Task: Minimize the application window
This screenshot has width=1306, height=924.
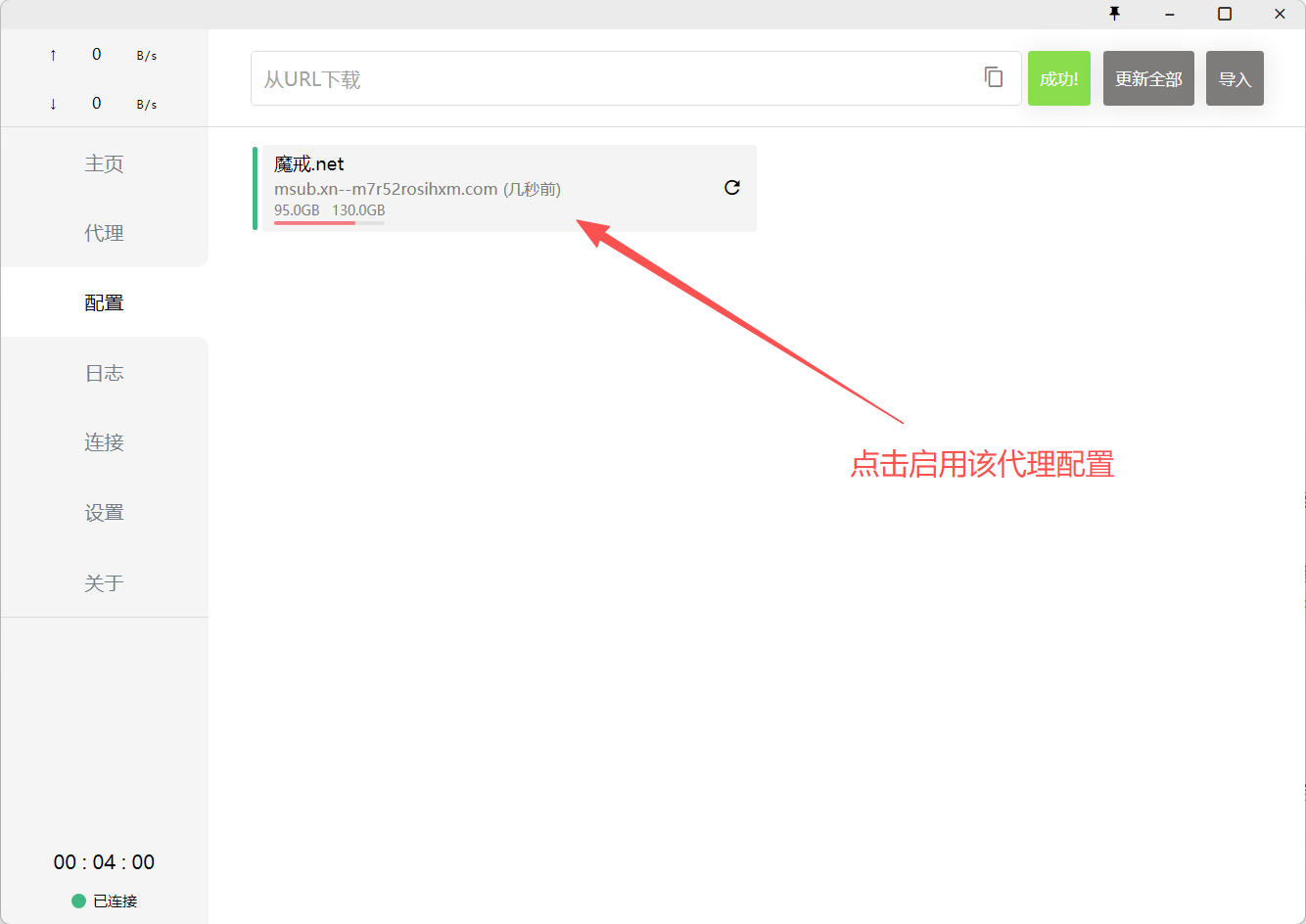Action: point(1169,14)
